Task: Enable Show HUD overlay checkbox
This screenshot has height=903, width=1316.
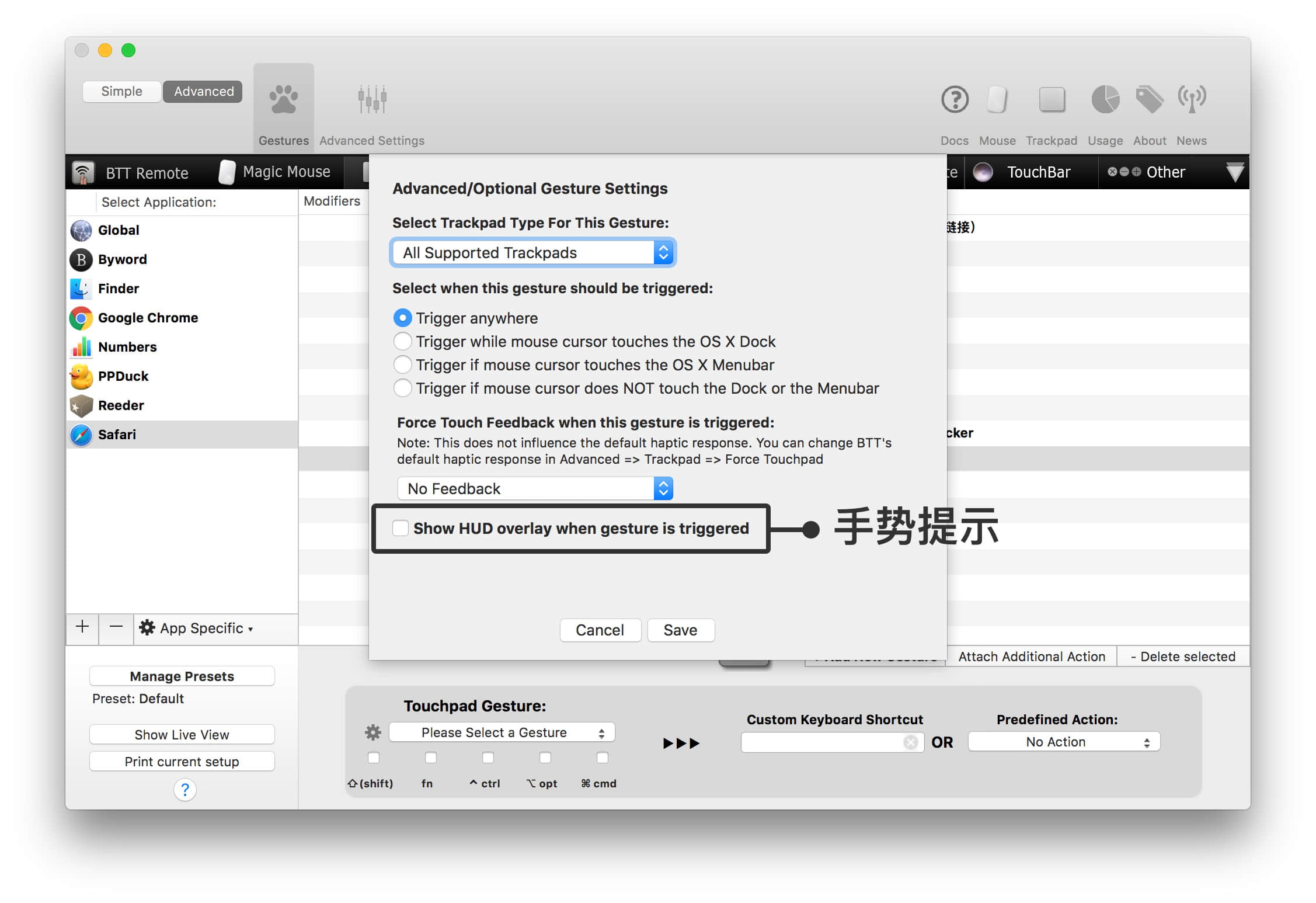Action: (x=401, y=528)
